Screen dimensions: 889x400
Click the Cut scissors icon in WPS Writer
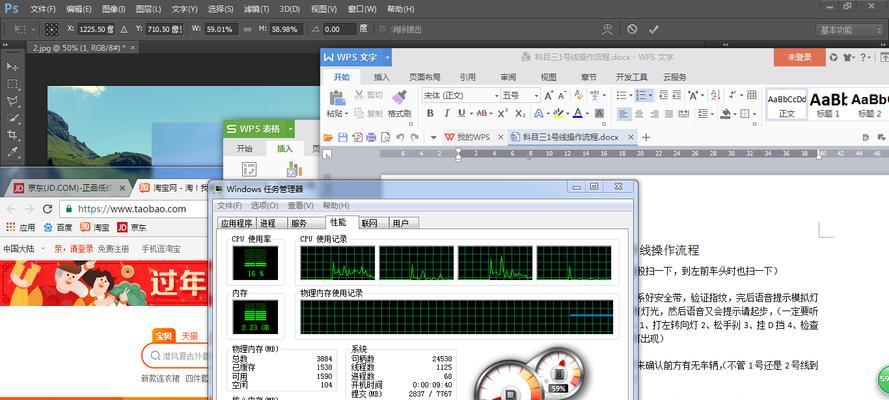[359, 95]
